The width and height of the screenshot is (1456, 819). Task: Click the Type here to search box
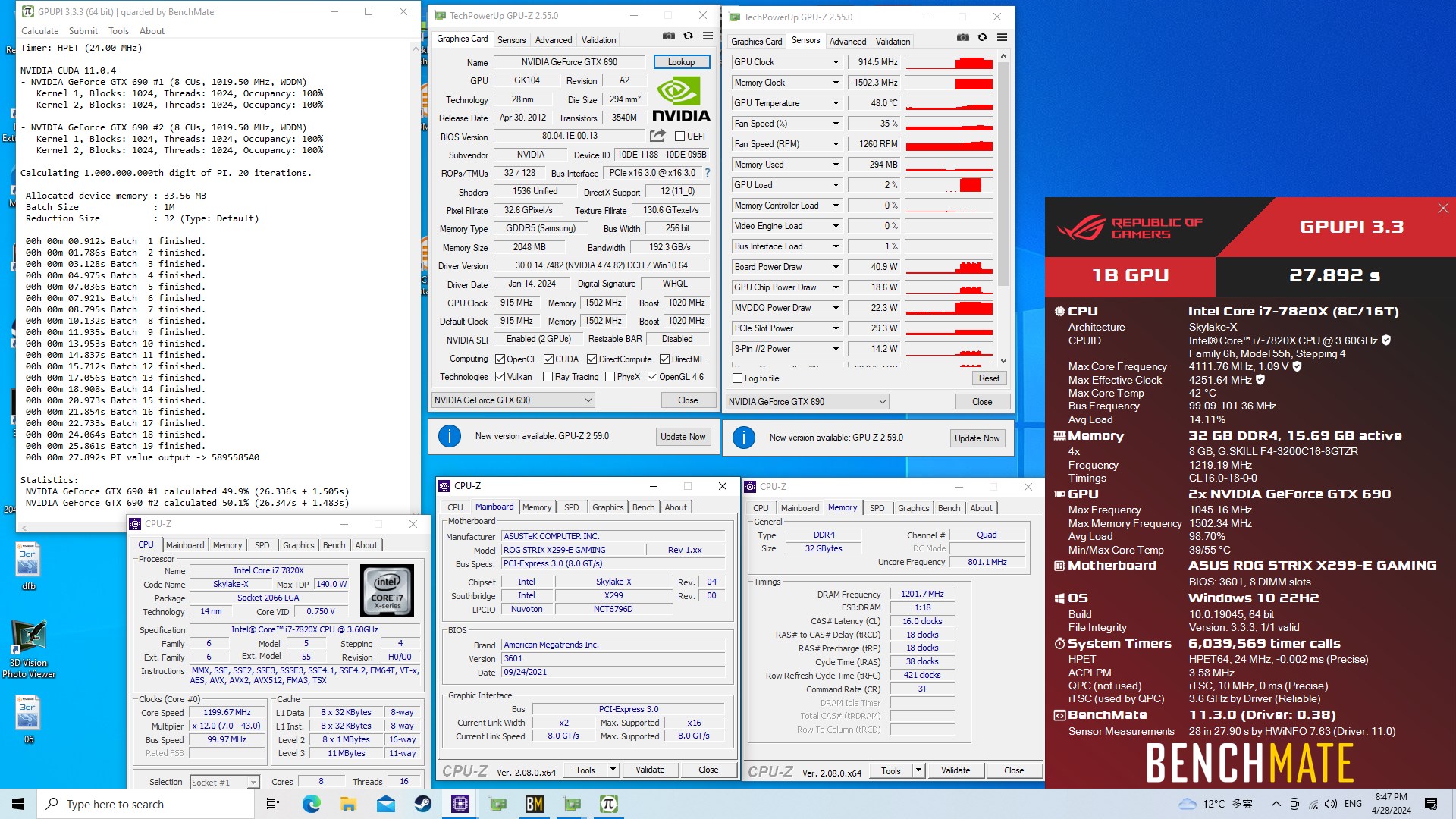point(146,804)
